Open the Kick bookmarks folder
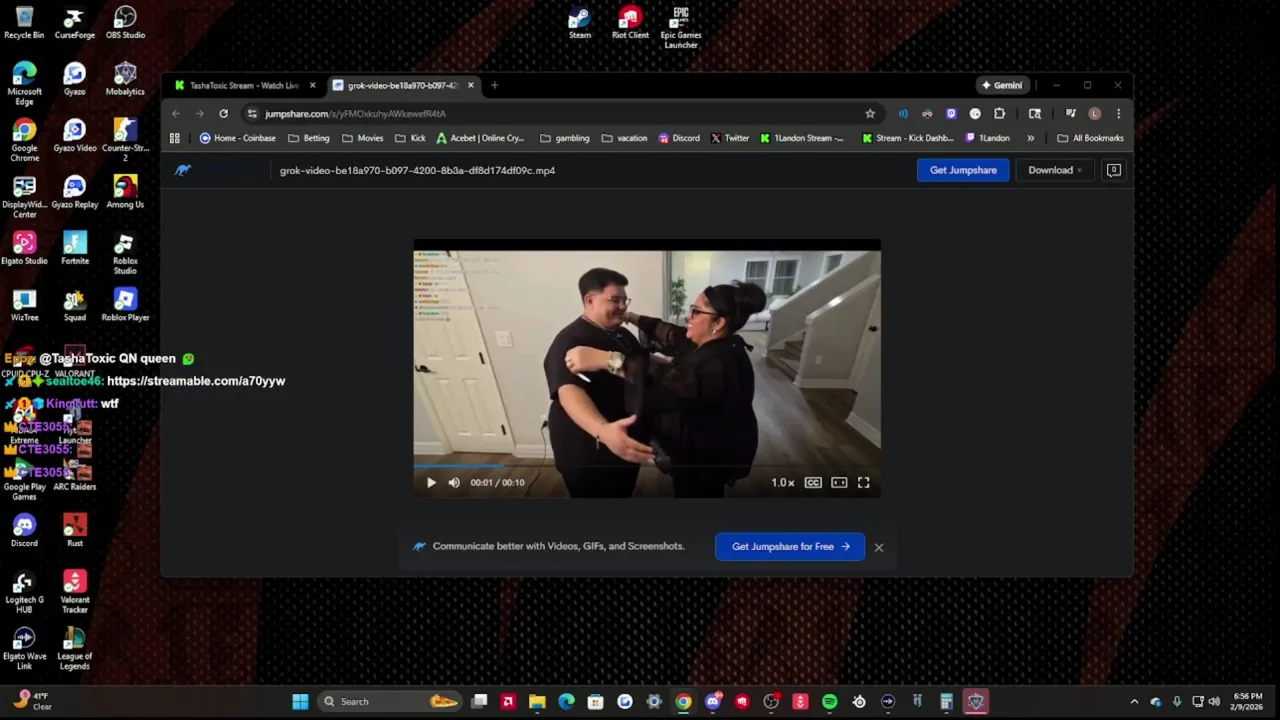 [x=410, y=138]
